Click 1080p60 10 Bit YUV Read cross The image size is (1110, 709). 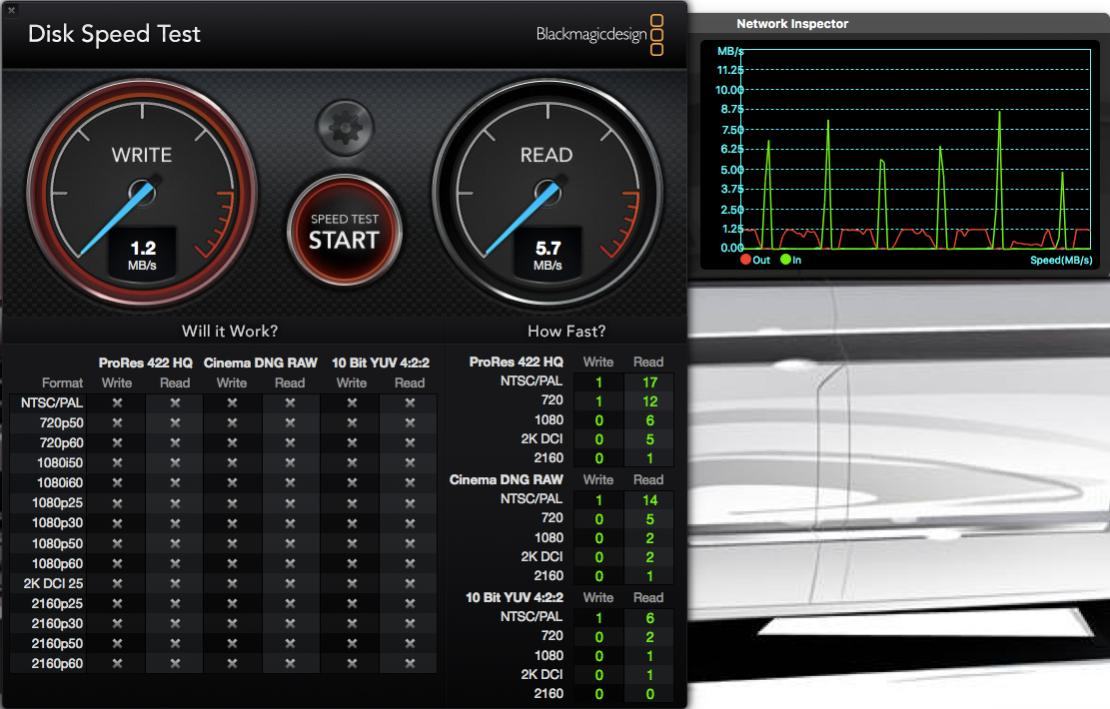coord(410,563)
